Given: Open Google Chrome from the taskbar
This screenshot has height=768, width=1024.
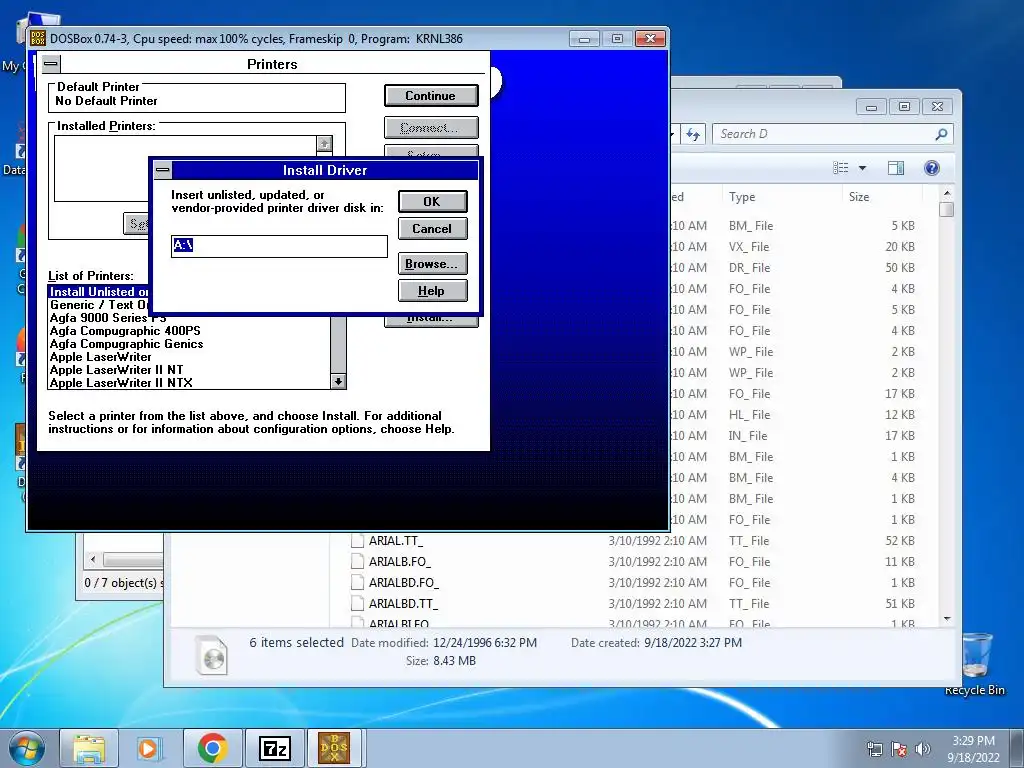Looking at the screenshot, I should (213, 748).
